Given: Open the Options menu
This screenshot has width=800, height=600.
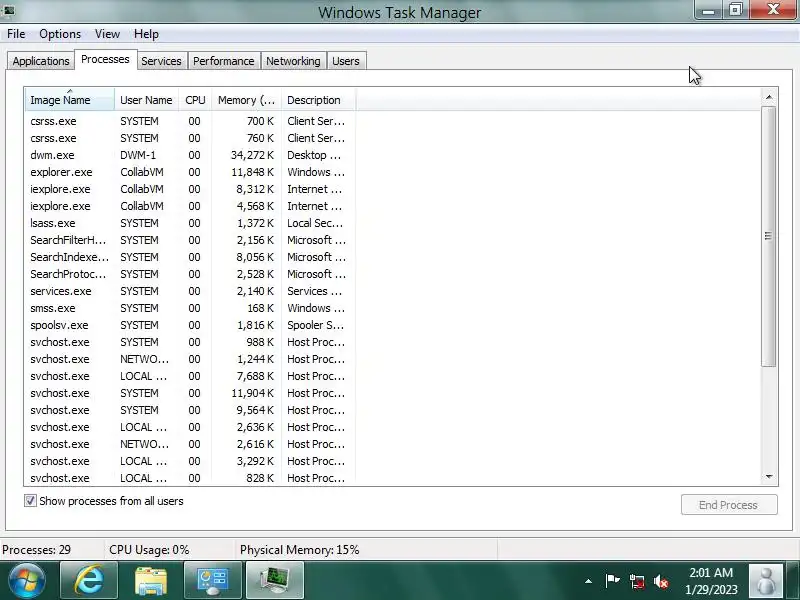Looking at the screenshot, I should click(60, 34).
